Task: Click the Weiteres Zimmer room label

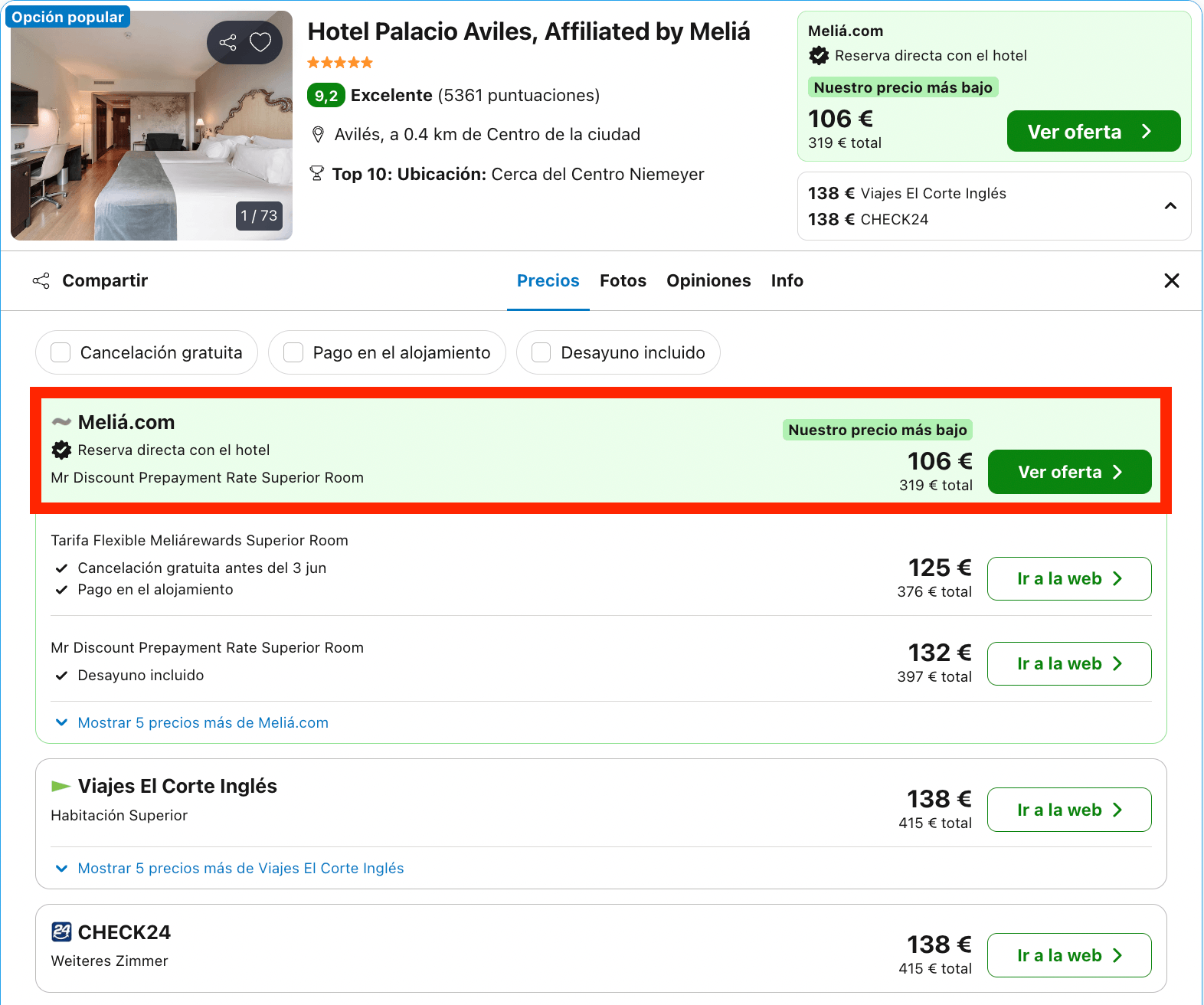Action: [110, 961]
